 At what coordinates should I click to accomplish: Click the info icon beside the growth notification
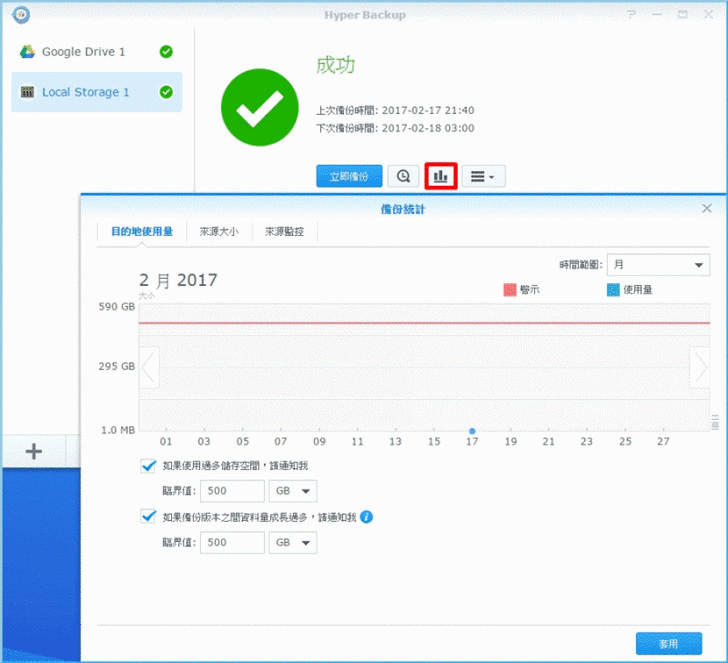point(367,517)
